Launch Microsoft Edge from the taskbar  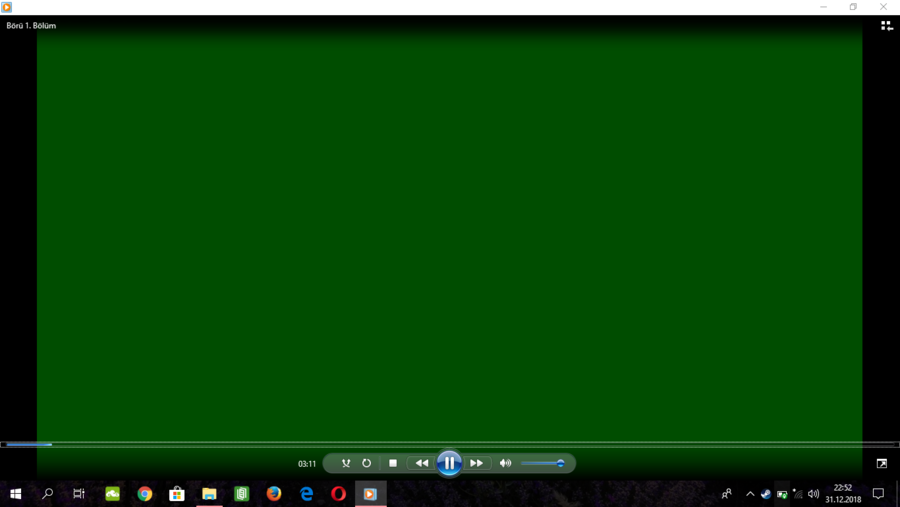(307, 494)
